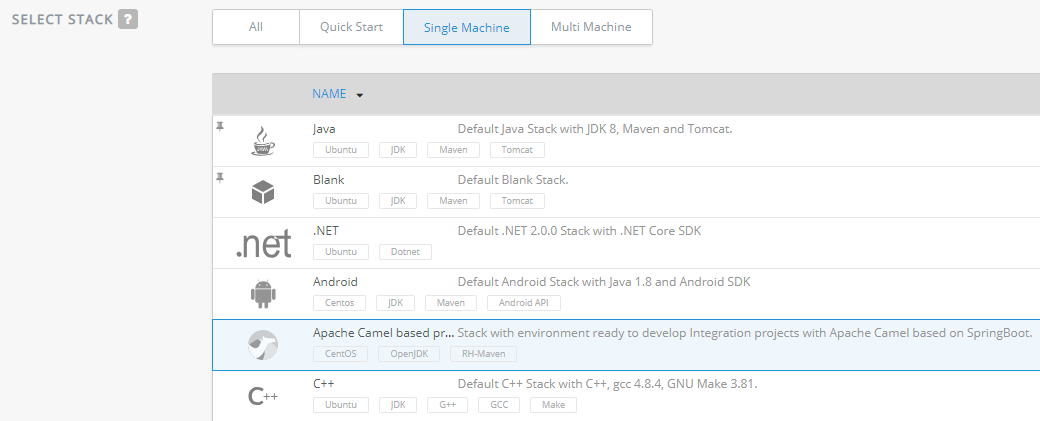
Task: Click 'Default Java Stack with JDK 8' description
Action: pyautogui.click(x=595, y=129)
